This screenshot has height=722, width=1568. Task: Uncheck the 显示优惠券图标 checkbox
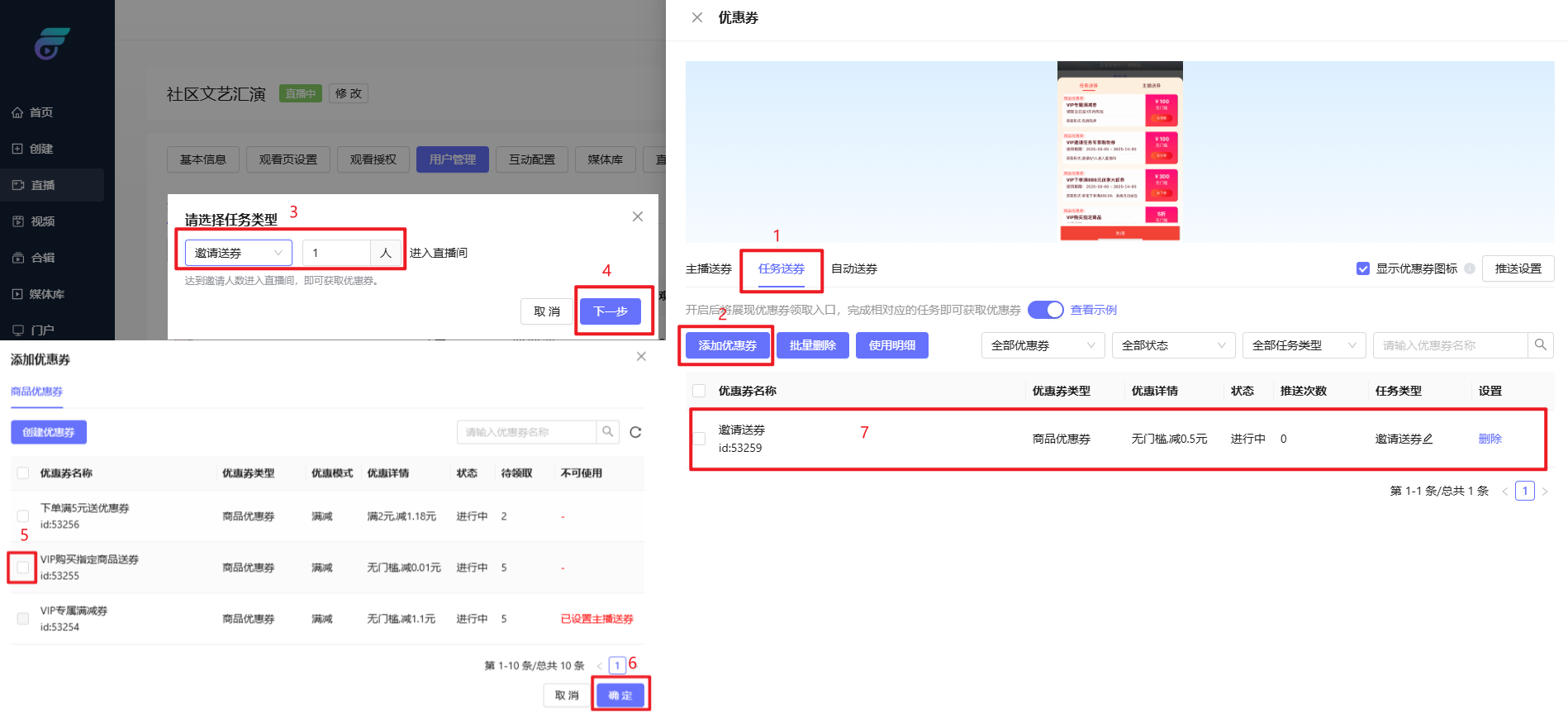point(1363,268)
